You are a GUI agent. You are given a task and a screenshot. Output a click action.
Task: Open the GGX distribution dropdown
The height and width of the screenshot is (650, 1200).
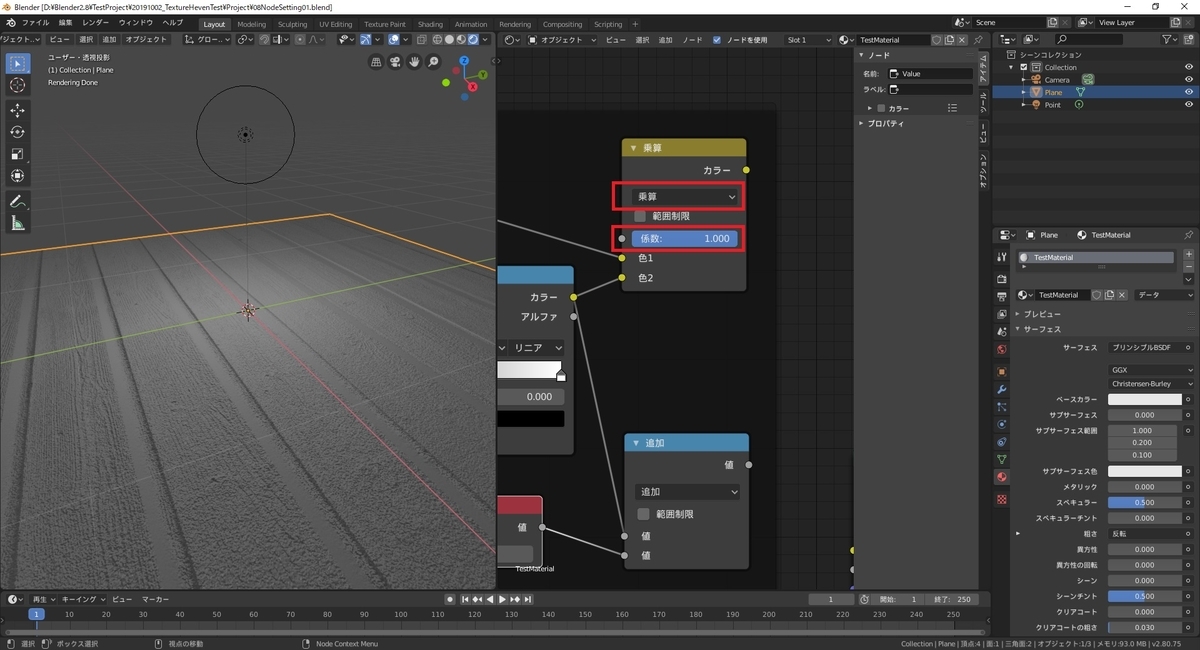pos(1152,370)
